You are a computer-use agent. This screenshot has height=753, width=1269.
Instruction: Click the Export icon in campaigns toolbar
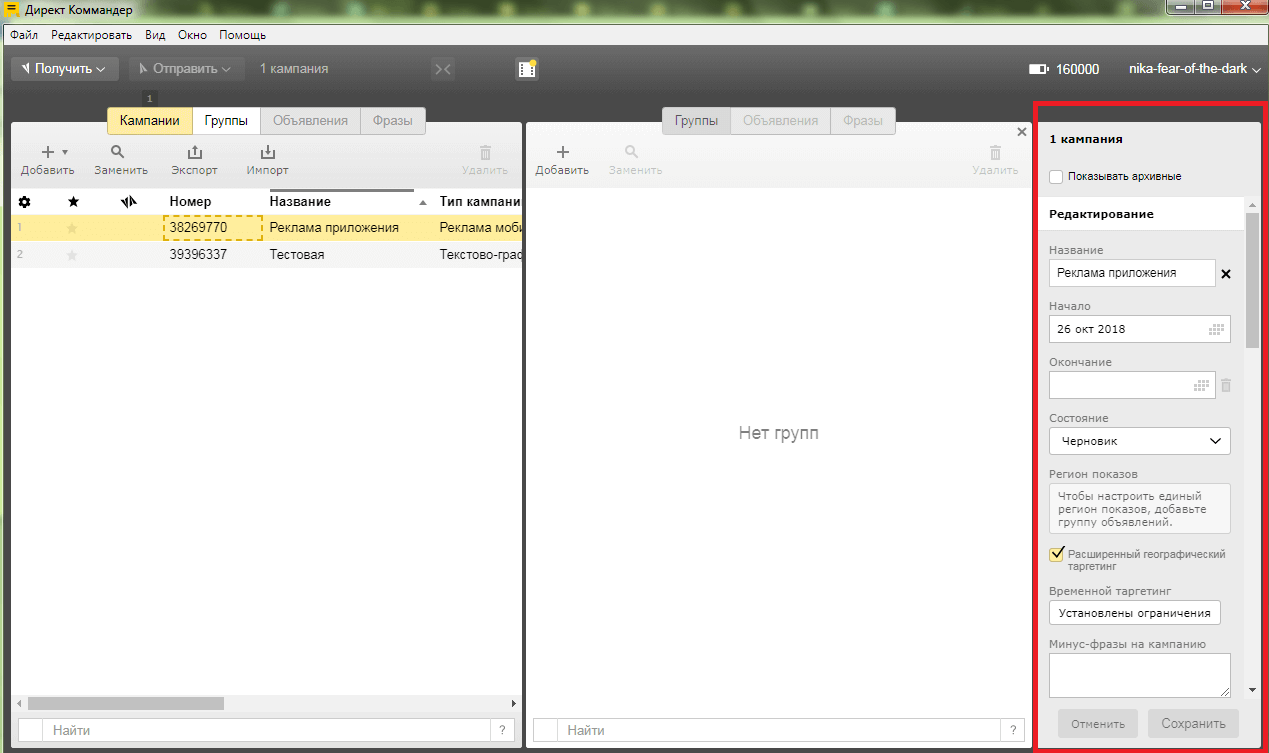194,153
